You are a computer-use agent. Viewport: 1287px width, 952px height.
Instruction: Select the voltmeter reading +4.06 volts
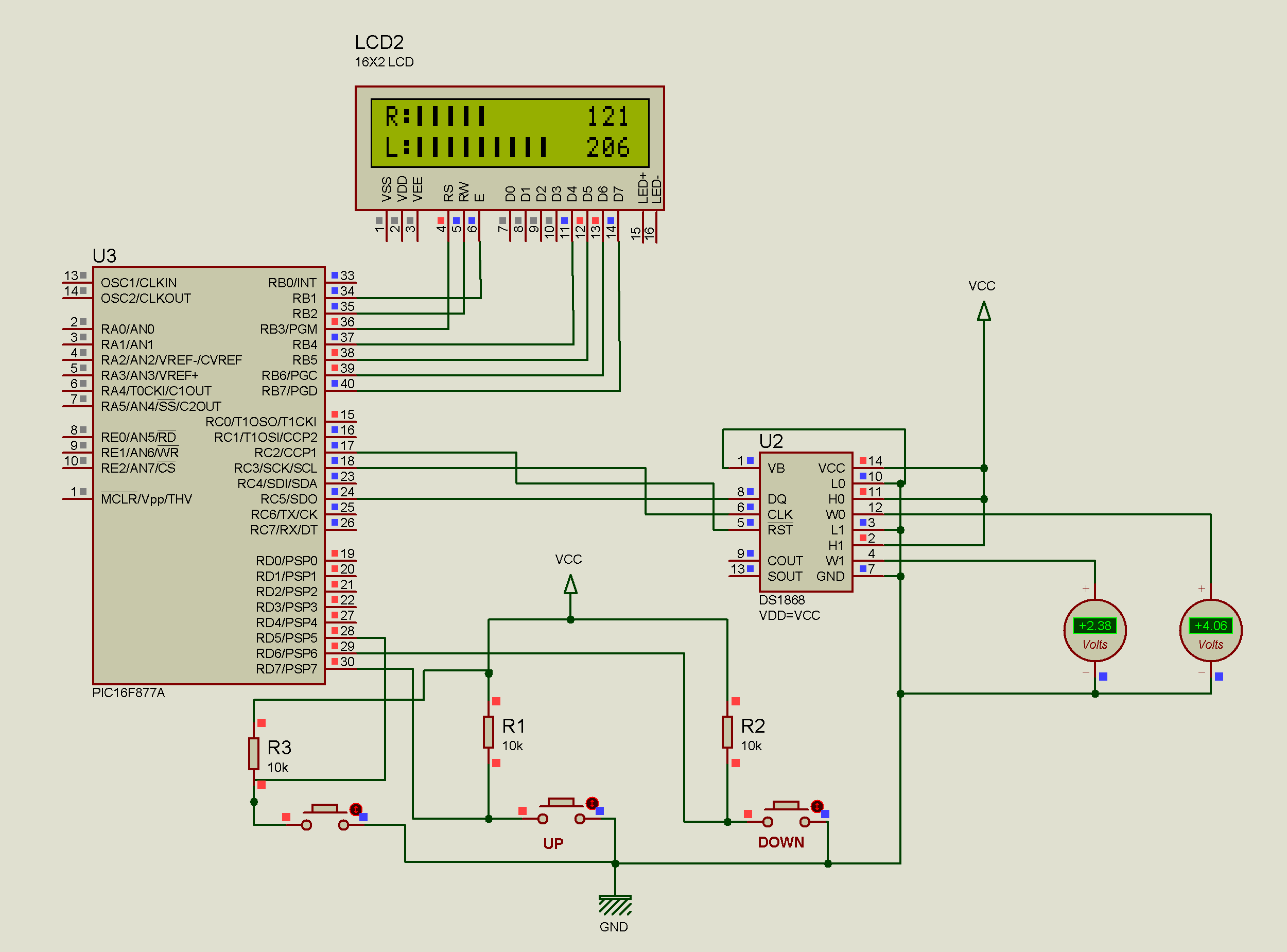pyautogui.click(x=1210, y=630)
